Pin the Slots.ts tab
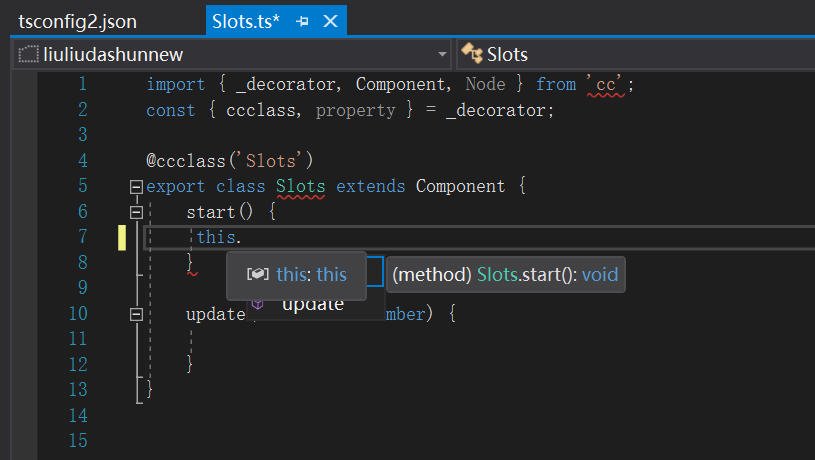Viewport: 815px width, 460px height. (302, 21)
